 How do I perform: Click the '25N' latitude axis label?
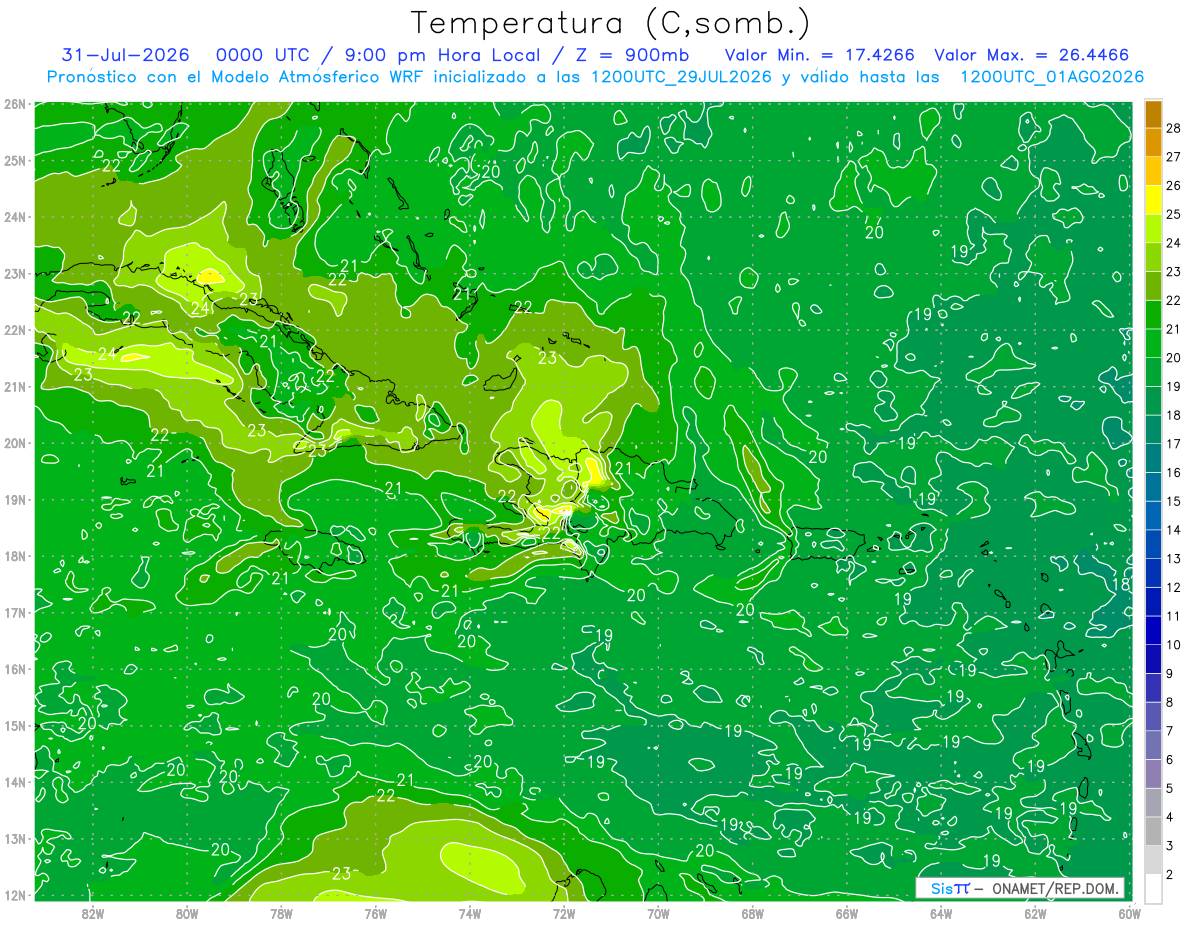tap(15, 160)
